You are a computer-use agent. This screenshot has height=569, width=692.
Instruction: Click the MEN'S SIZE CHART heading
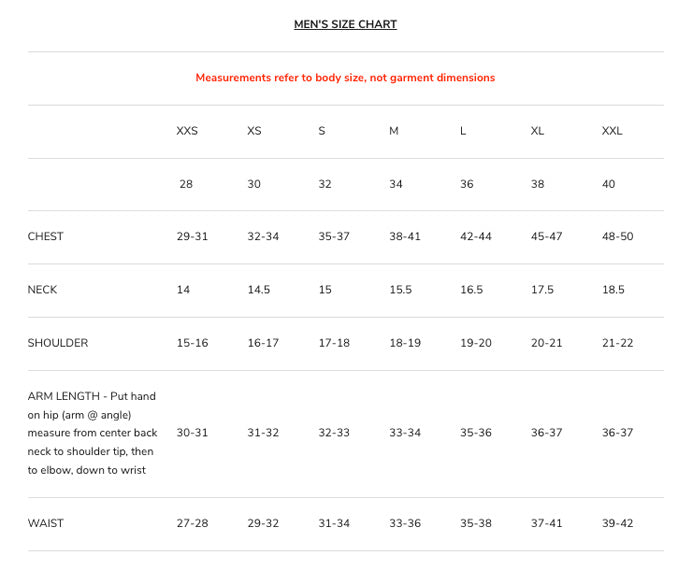(x=345, y=24)
